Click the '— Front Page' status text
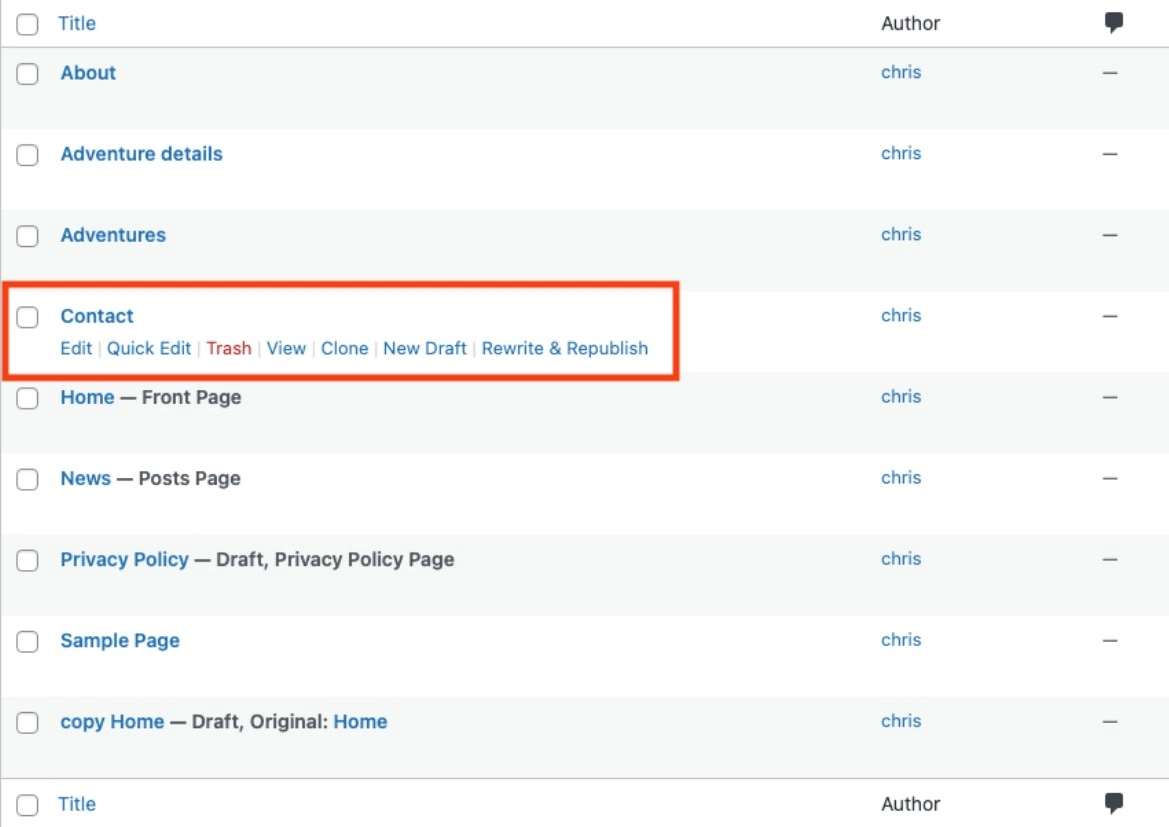 coord(180,397)
